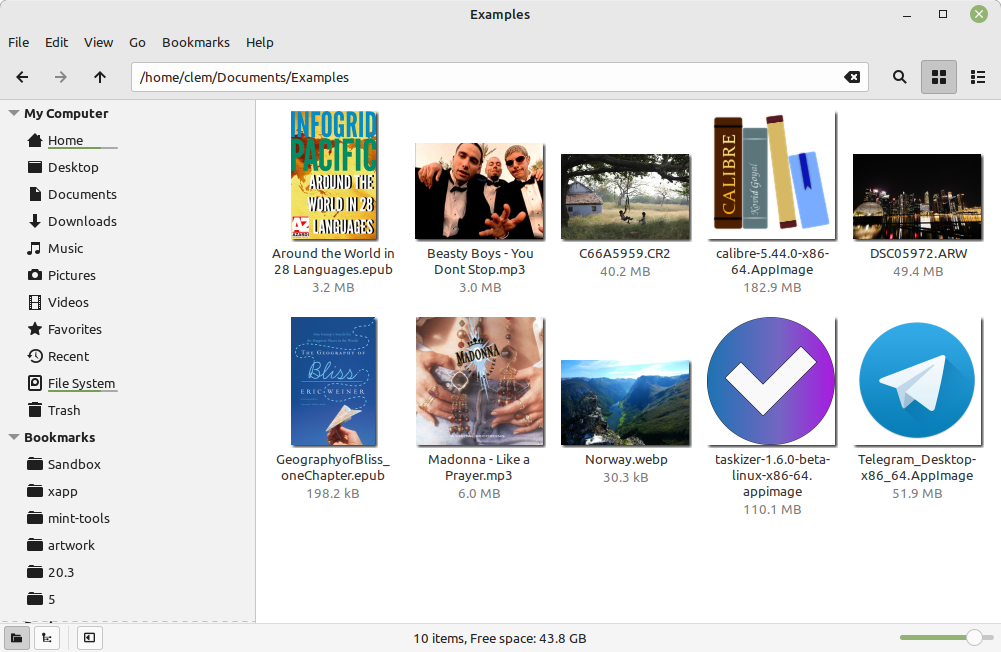Viewport: 1001px width, 652px height.
Task: Open the View menu
Action: pyautogui.click(x=98, y=42)
